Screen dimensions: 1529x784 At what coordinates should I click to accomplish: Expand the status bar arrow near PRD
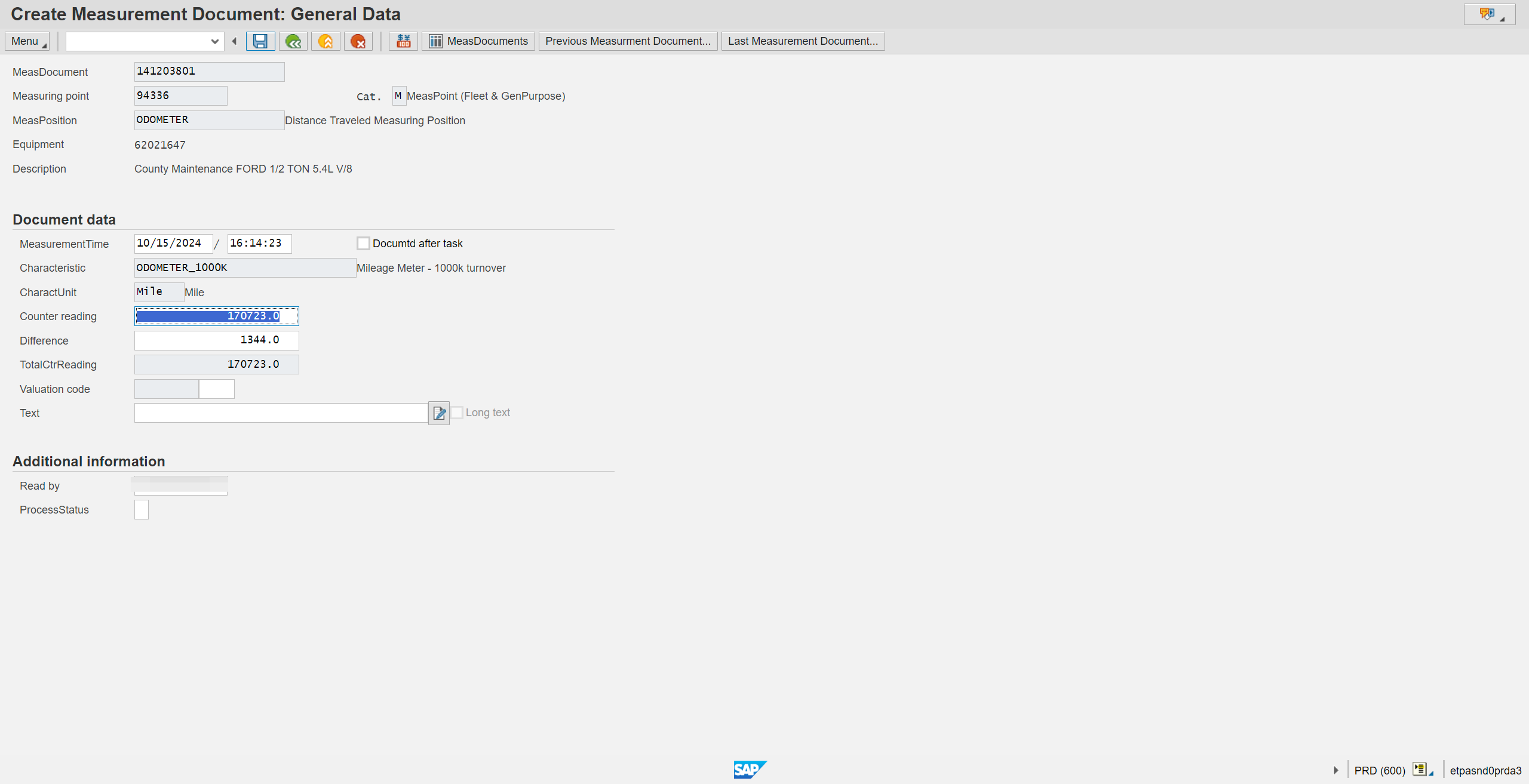click(1336, 770)
